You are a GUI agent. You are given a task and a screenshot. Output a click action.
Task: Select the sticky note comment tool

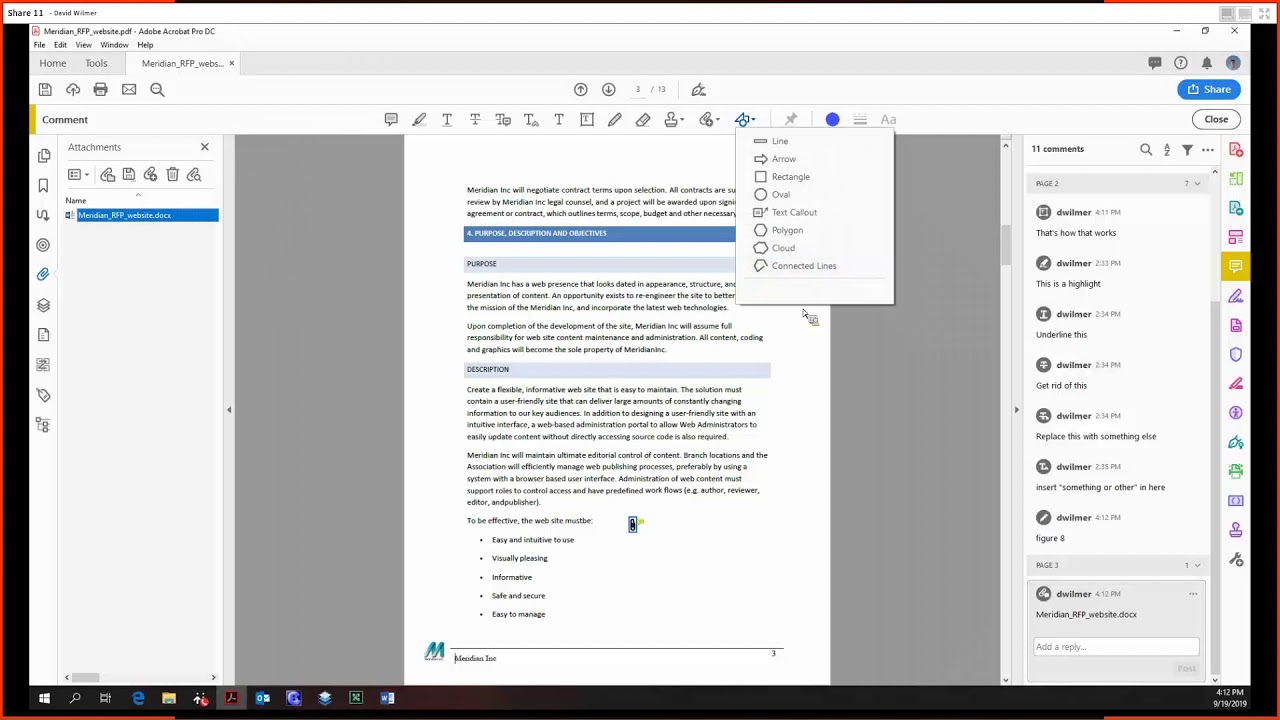[x=391, y=119]
